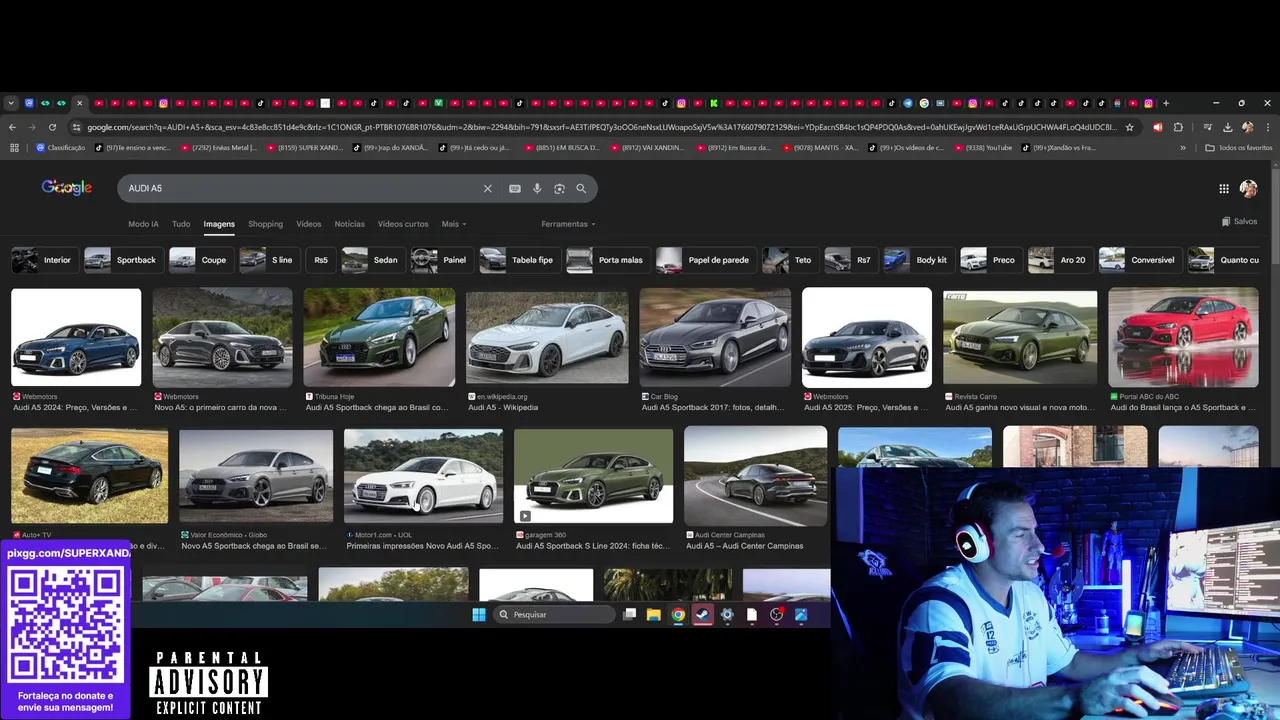The height and width of the screenshot is (720, 1280).
Task: Open the bookmarks apps grid icon
Action: 14,148
